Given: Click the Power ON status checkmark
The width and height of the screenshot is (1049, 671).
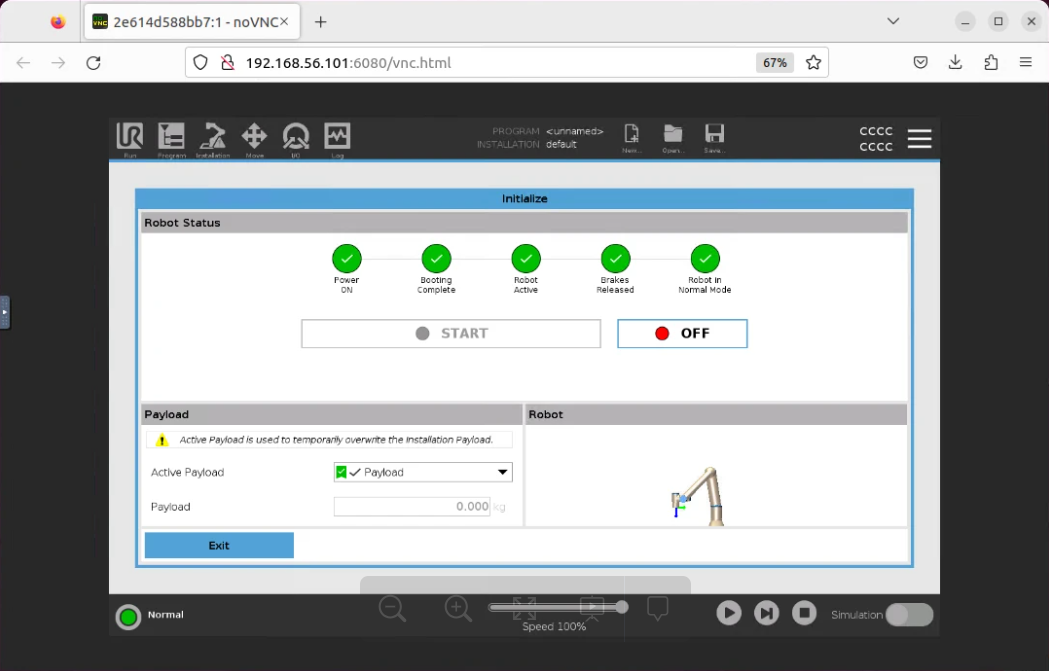Looking at the screenshot, I should tap(347, 258).
